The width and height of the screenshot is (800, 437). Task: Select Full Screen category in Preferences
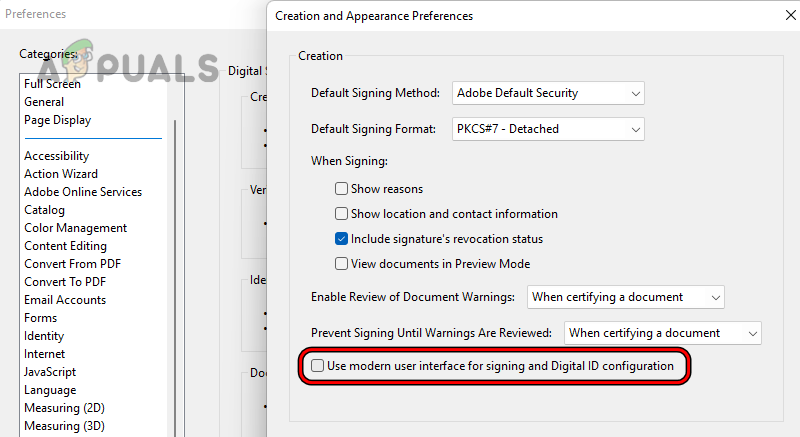pyautogui.click(x=52, y=84)
